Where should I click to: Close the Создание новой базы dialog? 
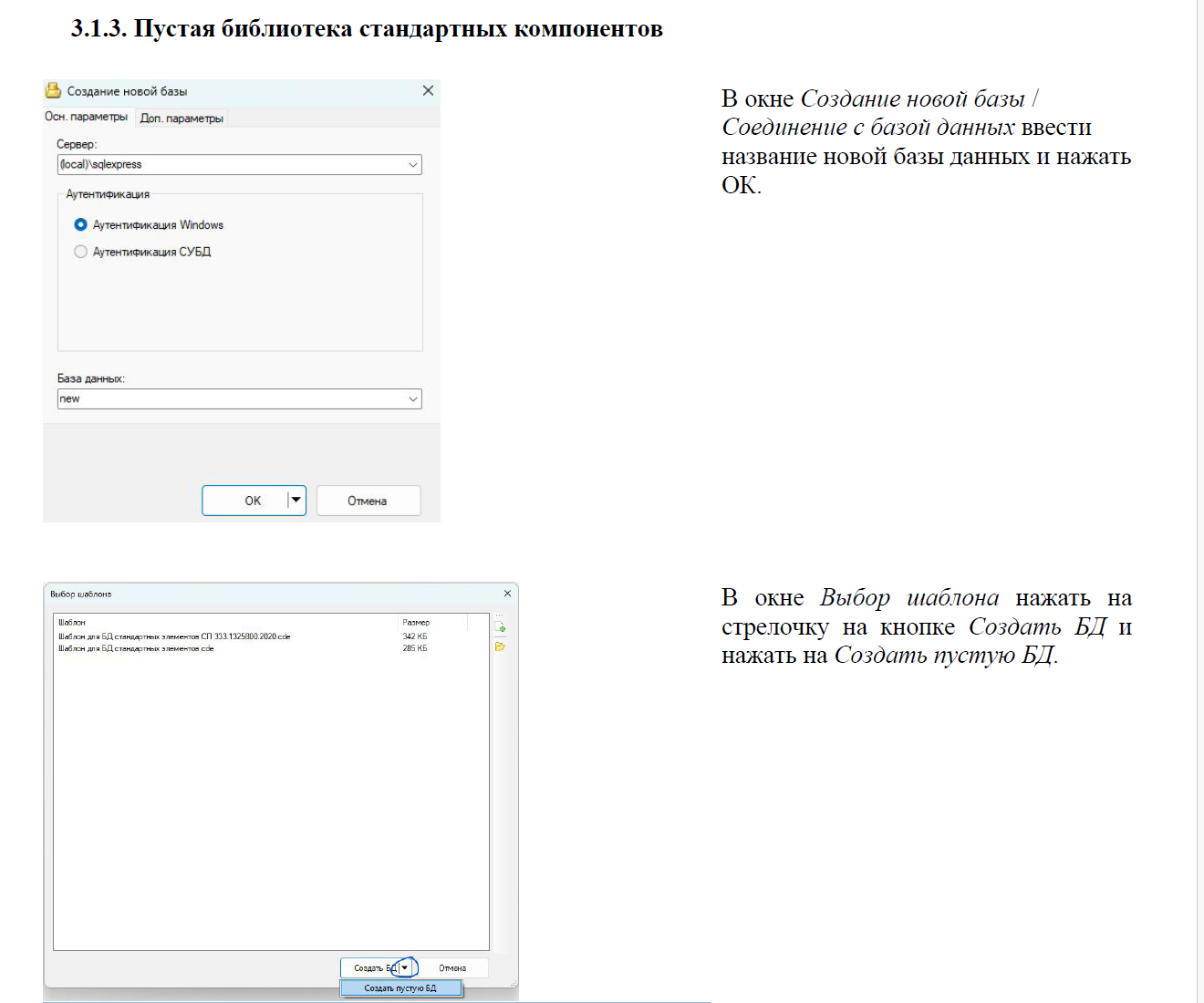tap(428, 90)
